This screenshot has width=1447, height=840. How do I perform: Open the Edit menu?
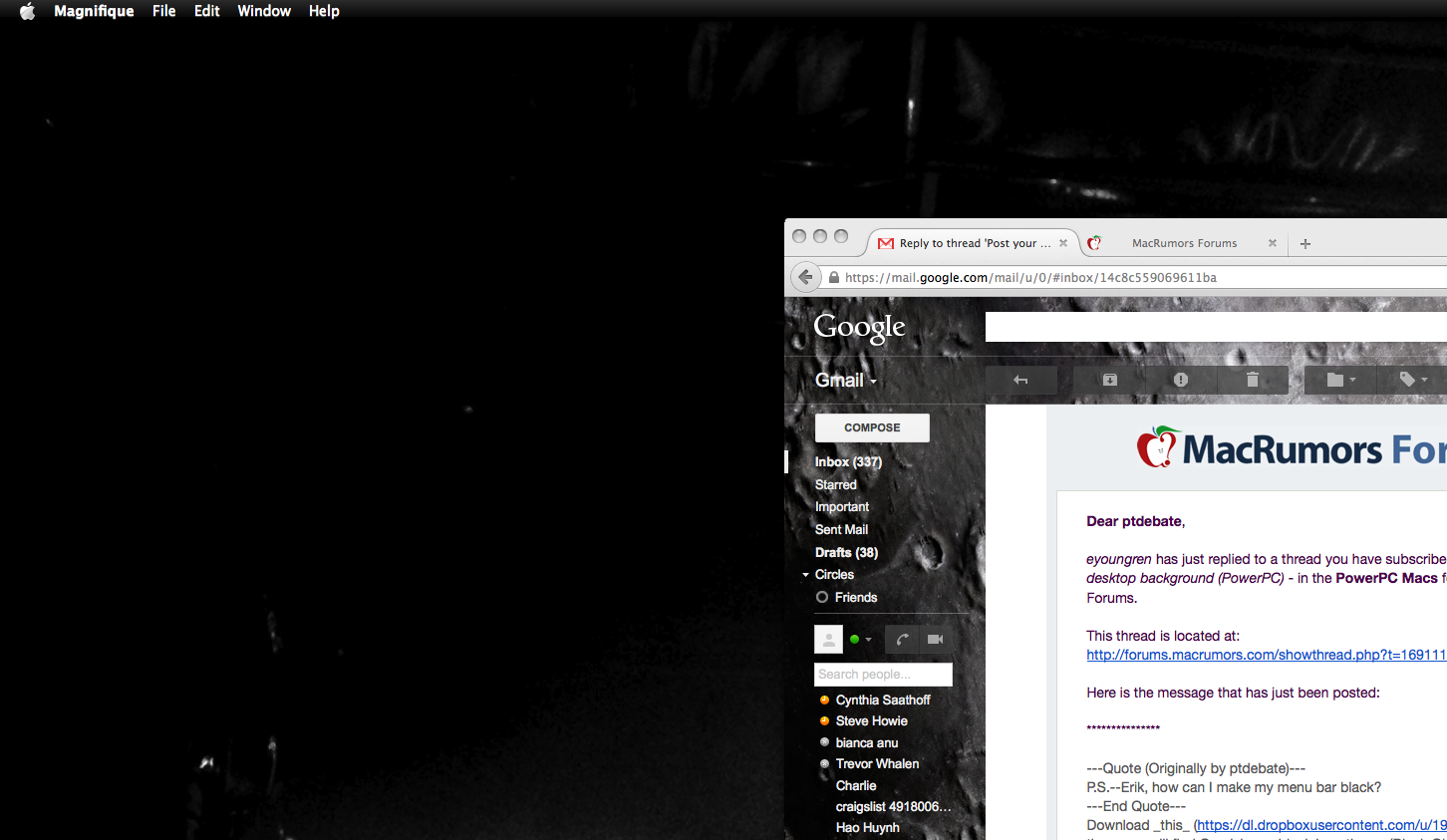click(x=206, y=11)
